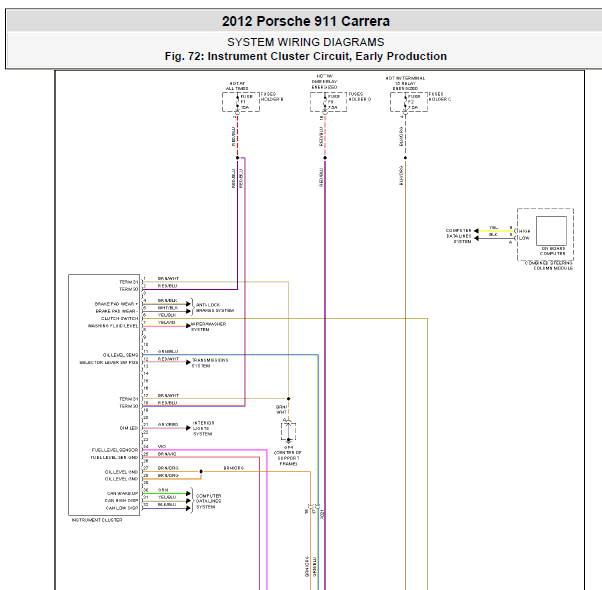Click the 'BRAKE PAD WEAR +' pin label
This screenshot has width=602, height=590.
(116, 304)
